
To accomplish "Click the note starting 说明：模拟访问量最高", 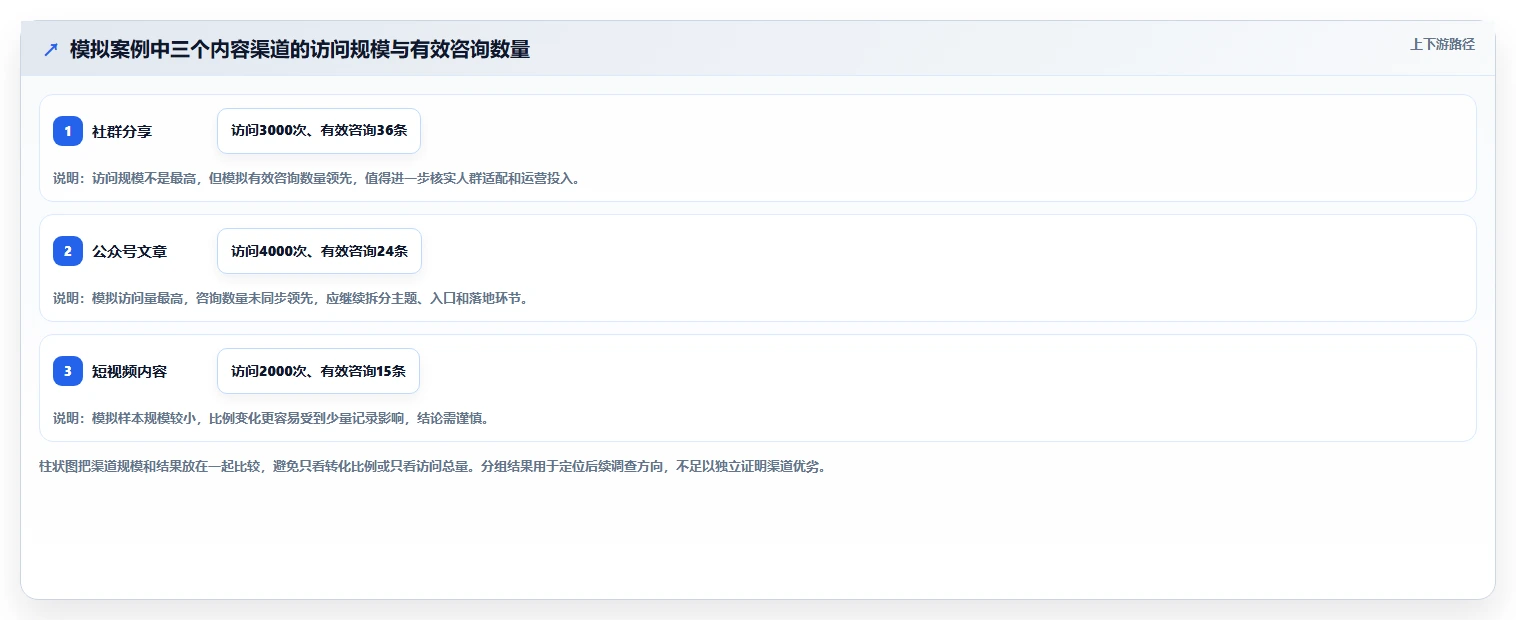I will tap(290, 298).
